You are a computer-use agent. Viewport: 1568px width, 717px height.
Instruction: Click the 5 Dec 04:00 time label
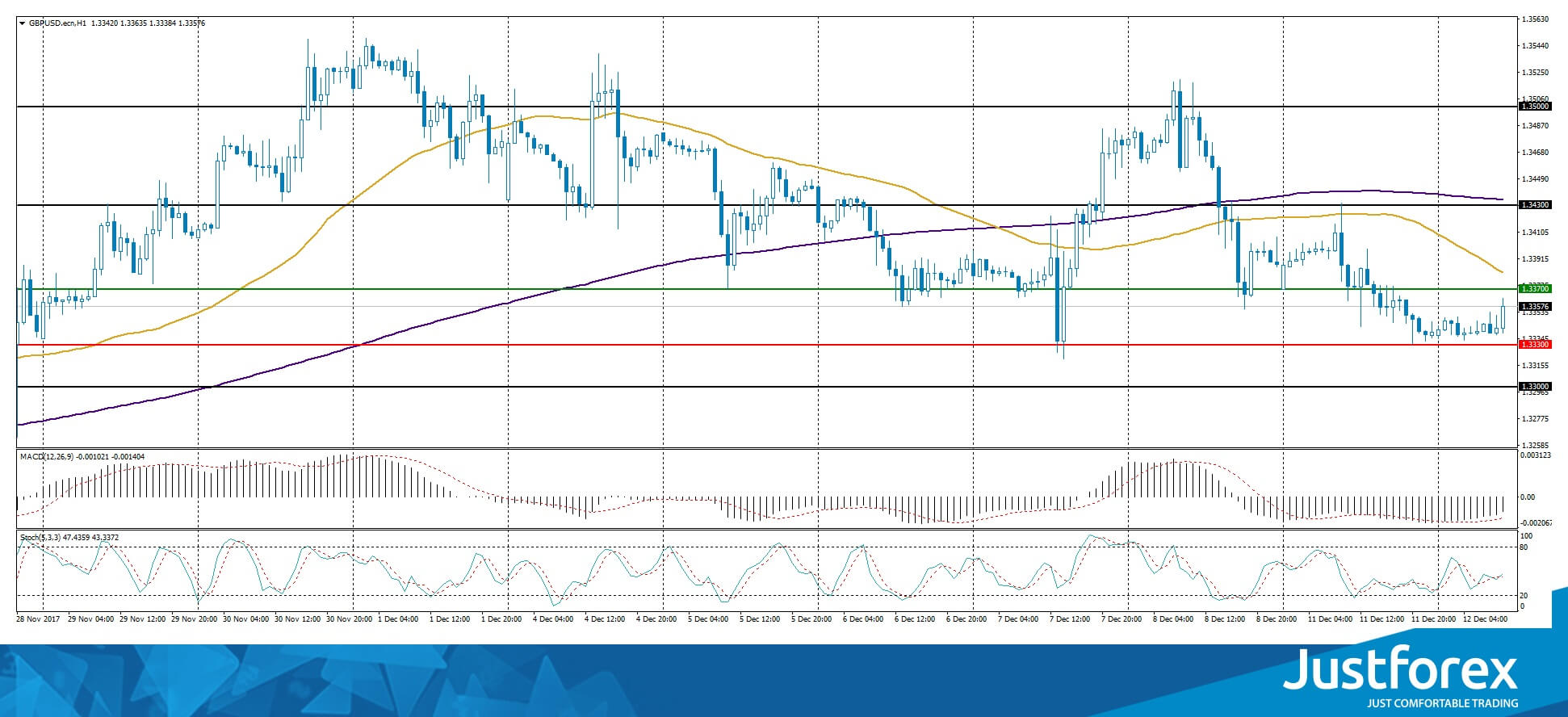pos(708,619)
